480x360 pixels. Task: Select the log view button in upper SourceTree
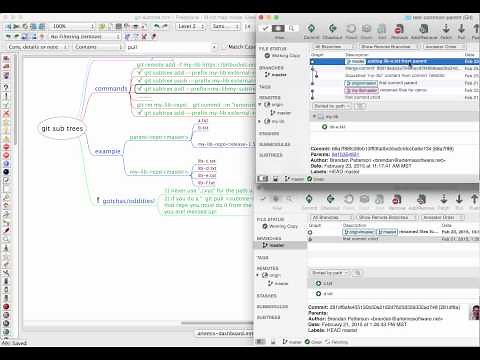278,29
